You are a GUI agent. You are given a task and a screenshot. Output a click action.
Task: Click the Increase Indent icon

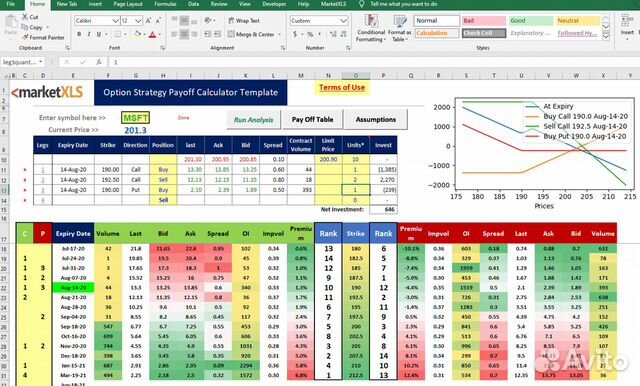218,34
